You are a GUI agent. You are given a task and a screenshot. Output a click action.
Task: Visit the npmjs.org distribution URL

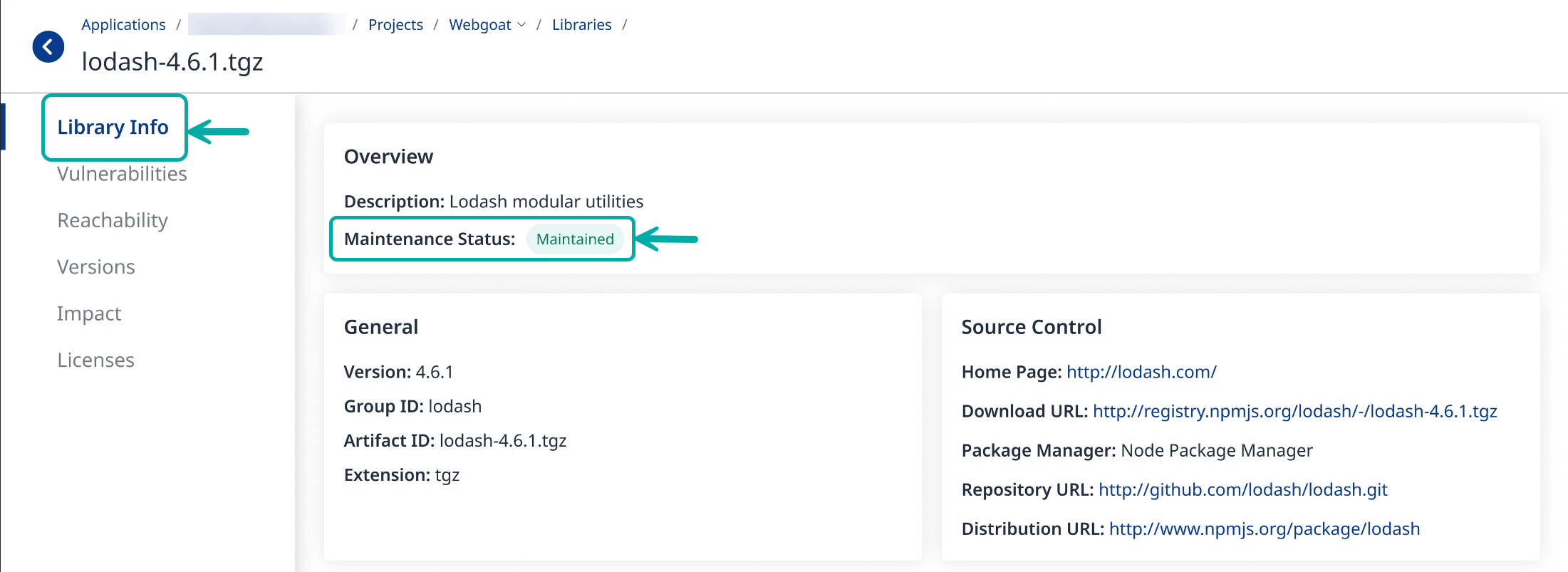click(x=1264, y=529)
